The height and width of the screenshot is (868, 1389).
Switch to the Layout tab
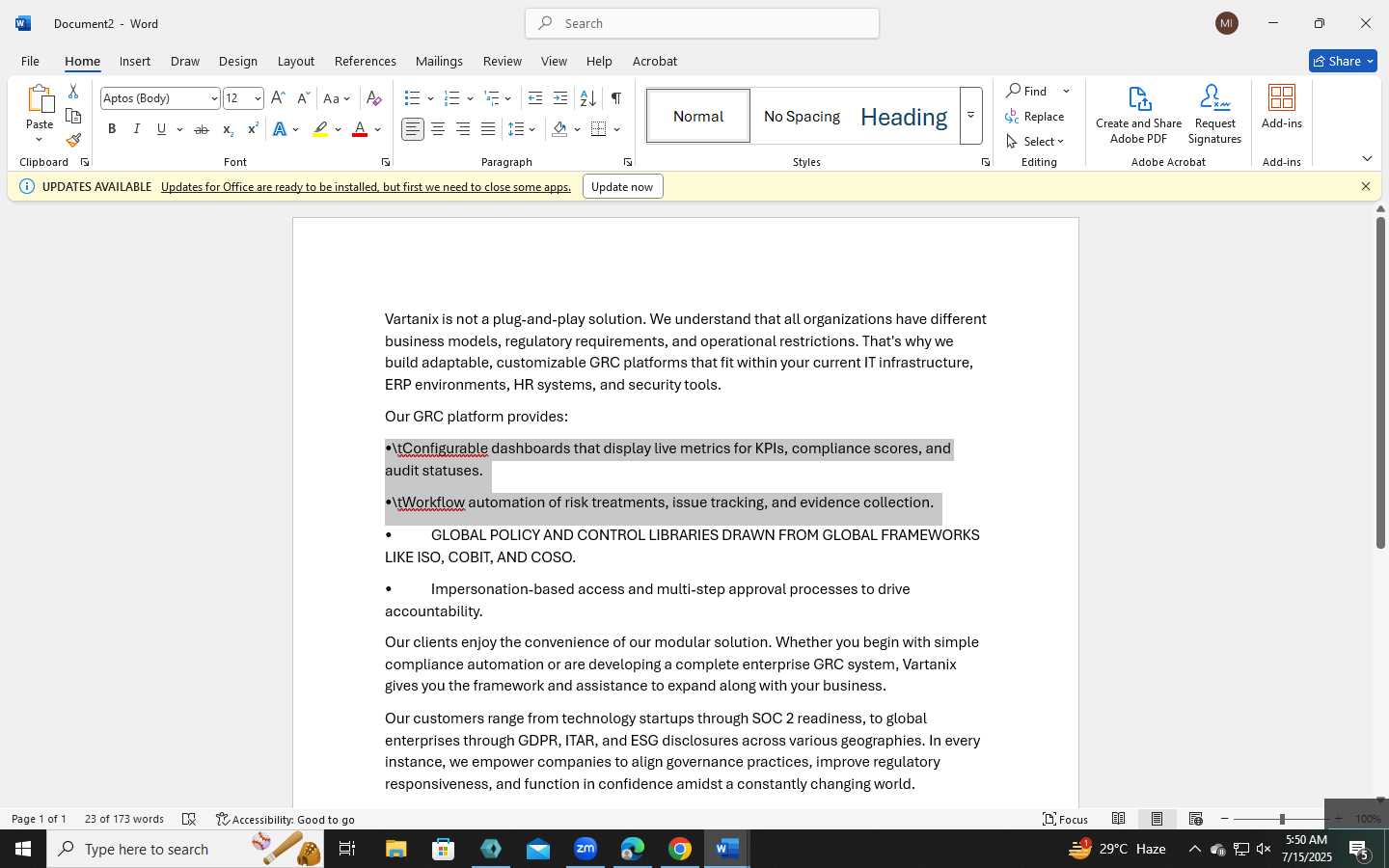tap(296, 61)
